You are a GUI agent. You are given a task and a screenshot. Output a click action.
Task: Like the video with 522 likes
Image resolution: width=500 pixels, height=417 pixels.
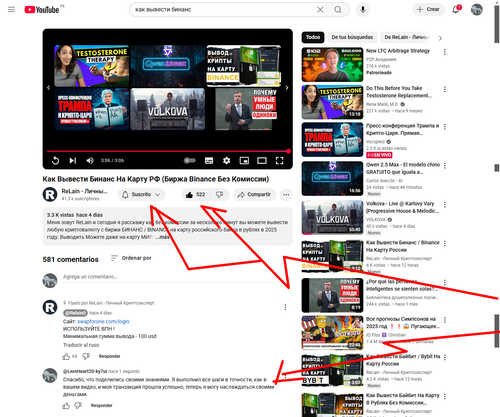(x=195, y=195)
